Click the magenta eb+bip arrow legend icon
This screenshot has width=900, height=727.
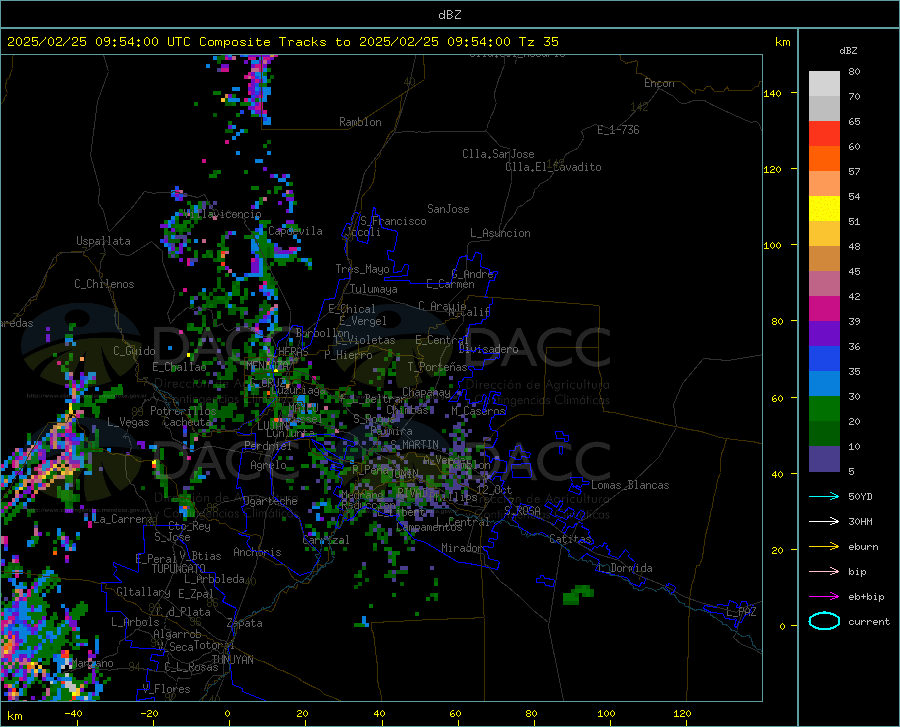[x=824, y=597]
